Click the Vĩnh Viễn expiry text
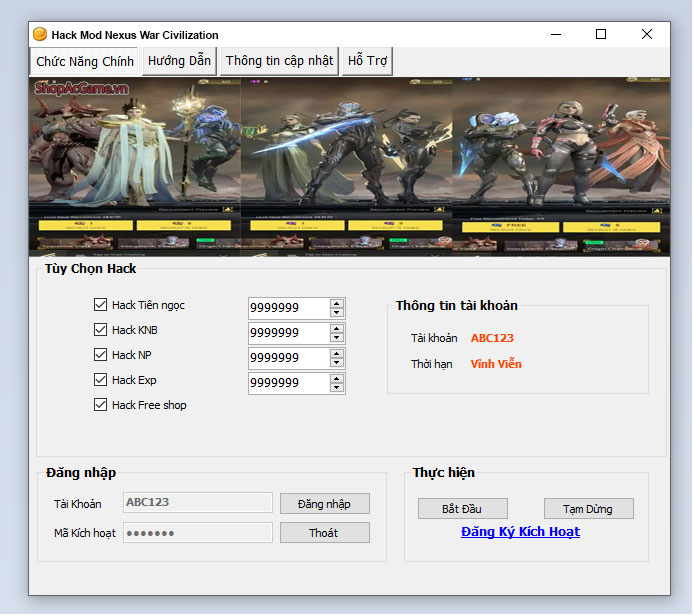 click(496, 364)
